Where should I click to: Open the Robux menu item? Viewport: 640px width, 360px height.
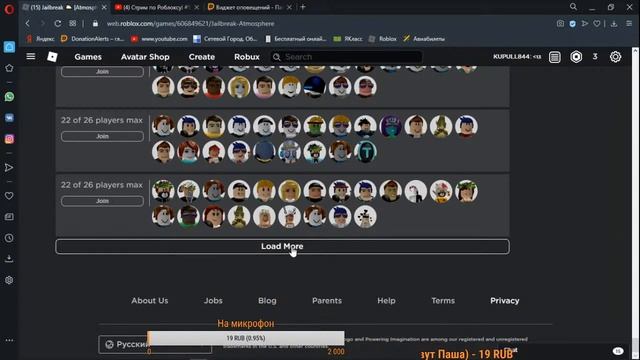[x=247, y=57]
